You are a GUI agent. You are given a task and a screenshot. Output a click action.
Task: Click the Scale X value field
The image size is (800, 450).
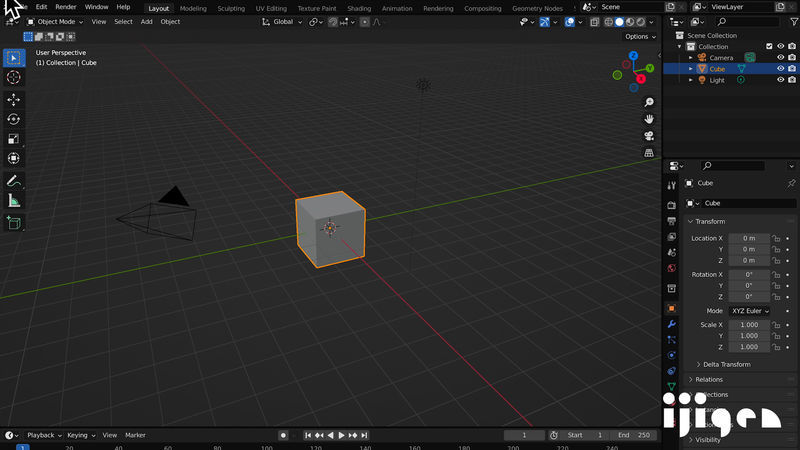(x=749, y=324)
